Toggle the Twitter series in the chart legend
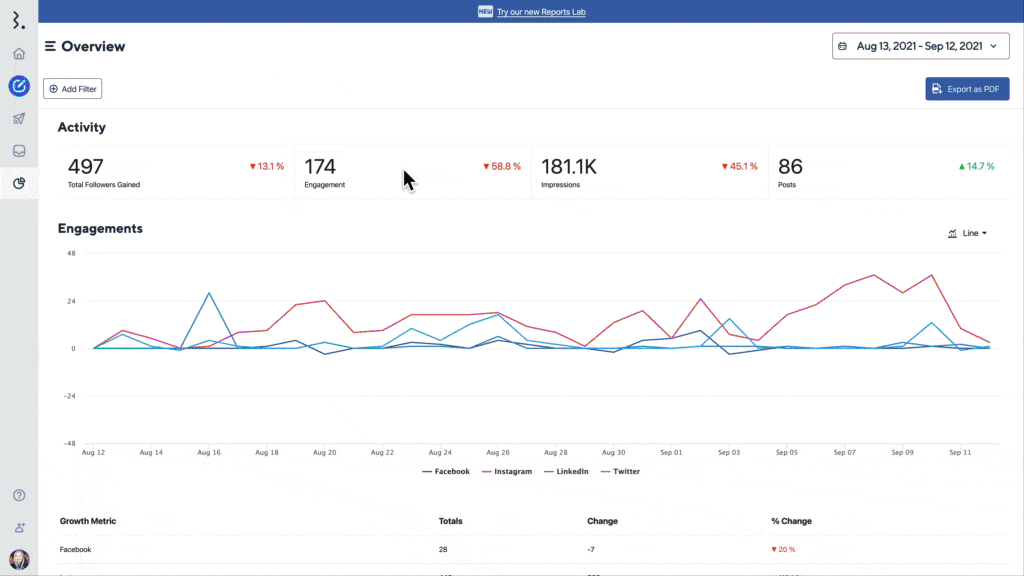The image size is (1024, 576). [x=621, y=471]
